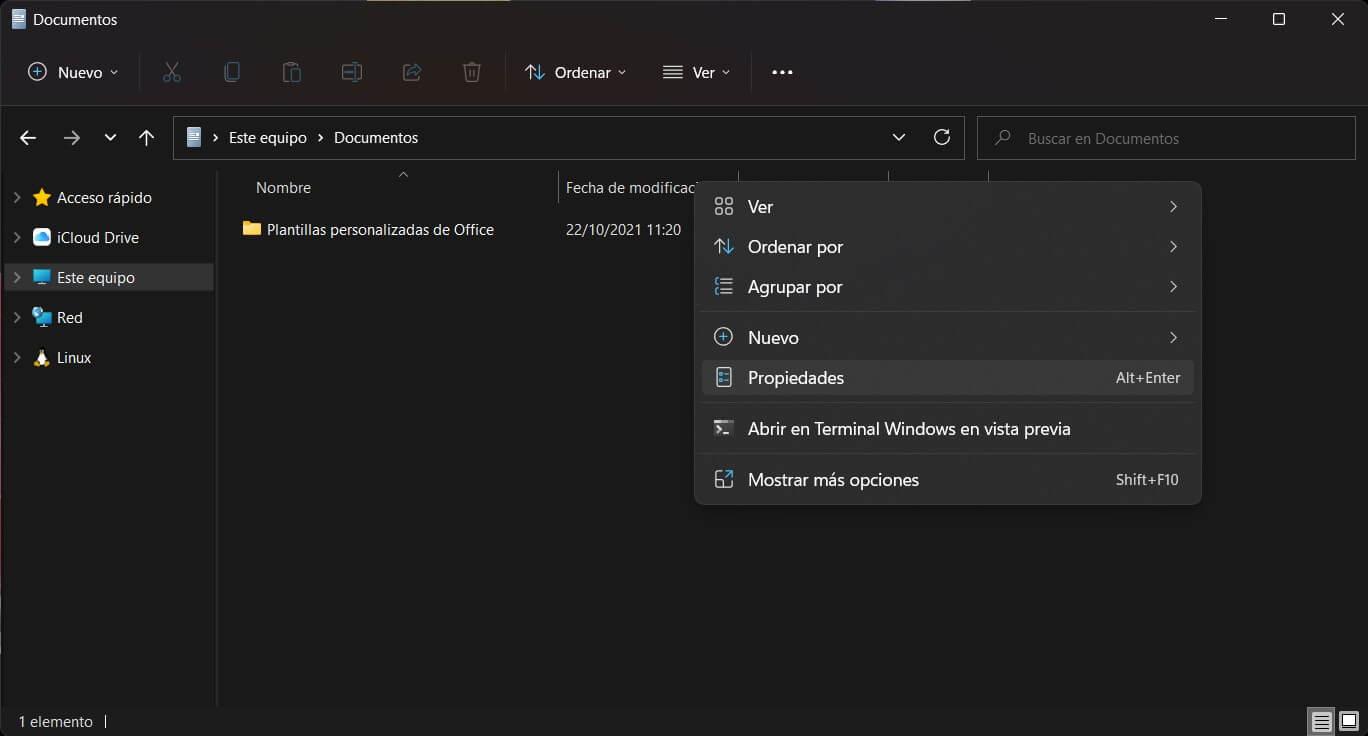Open the Plantillas personalizadas de Office folder

click(380, 229)
